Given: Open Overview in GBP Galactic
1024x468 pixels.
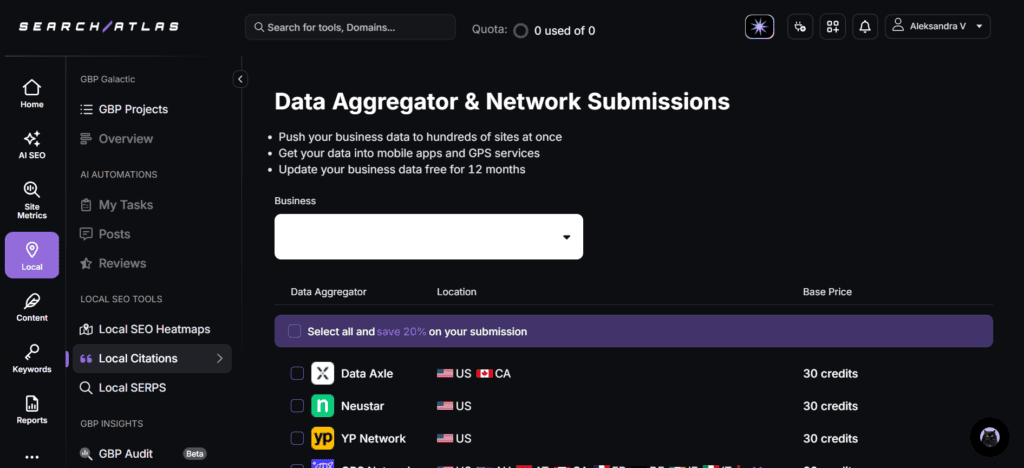Looking at the screenshot, I should 116,138.
